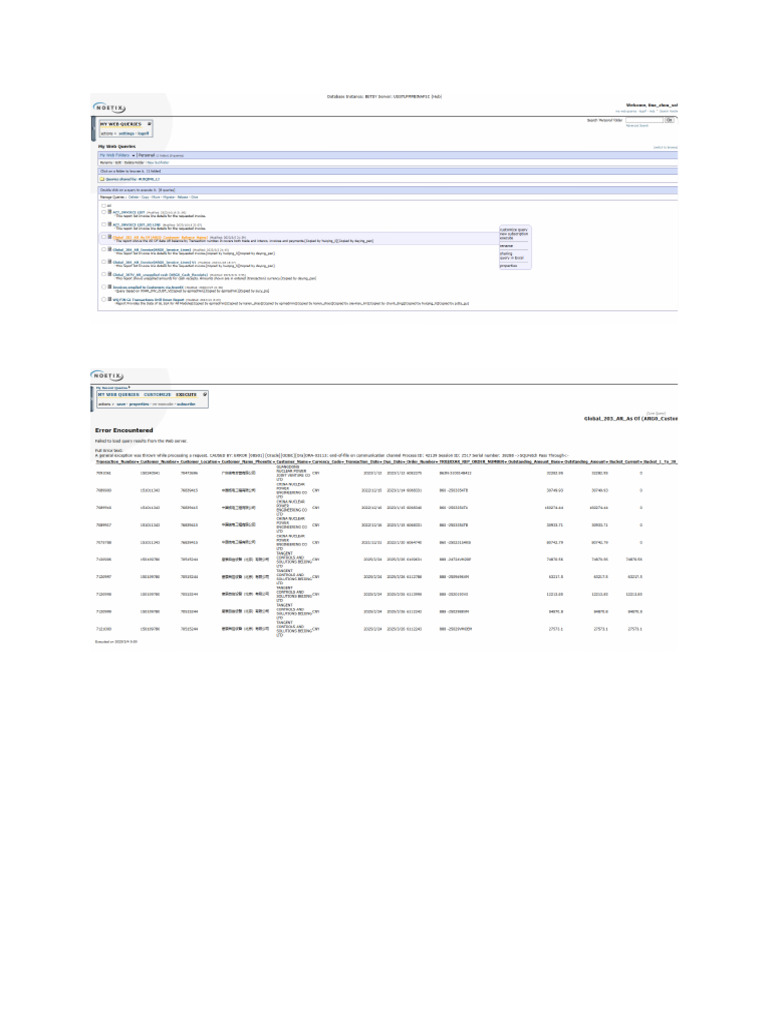Open the actions menu in the top screen

tap(107, 133)
